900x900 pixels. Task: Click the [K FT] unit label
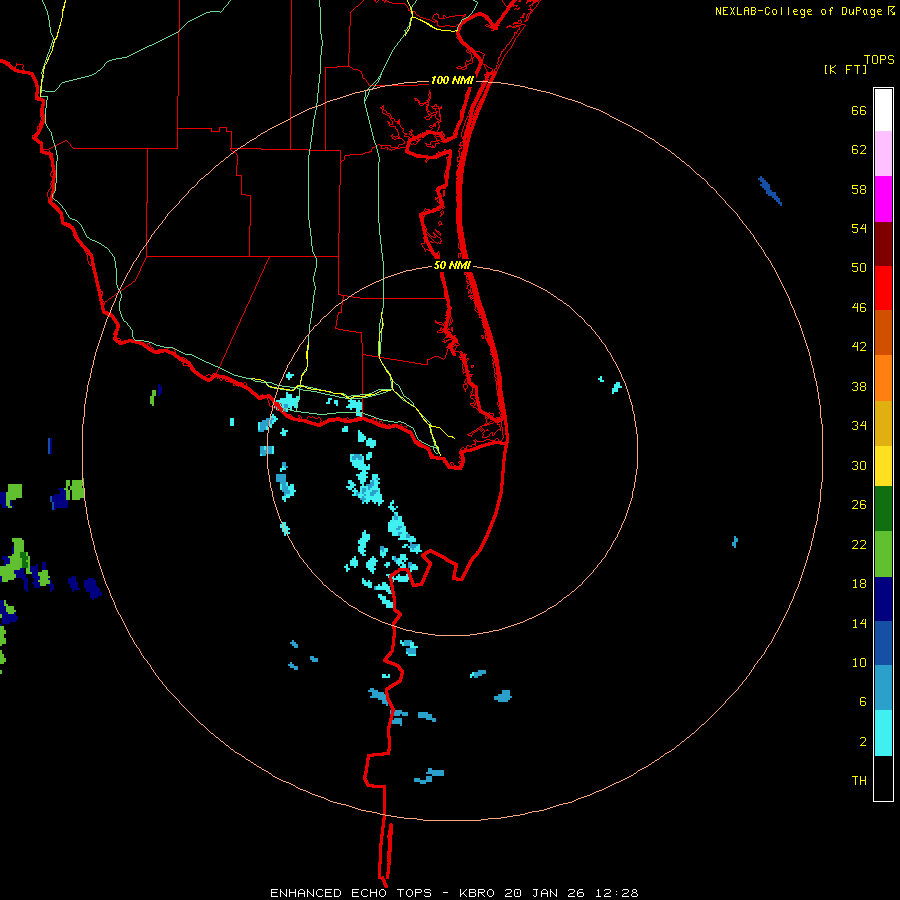(x=845, y=69)
